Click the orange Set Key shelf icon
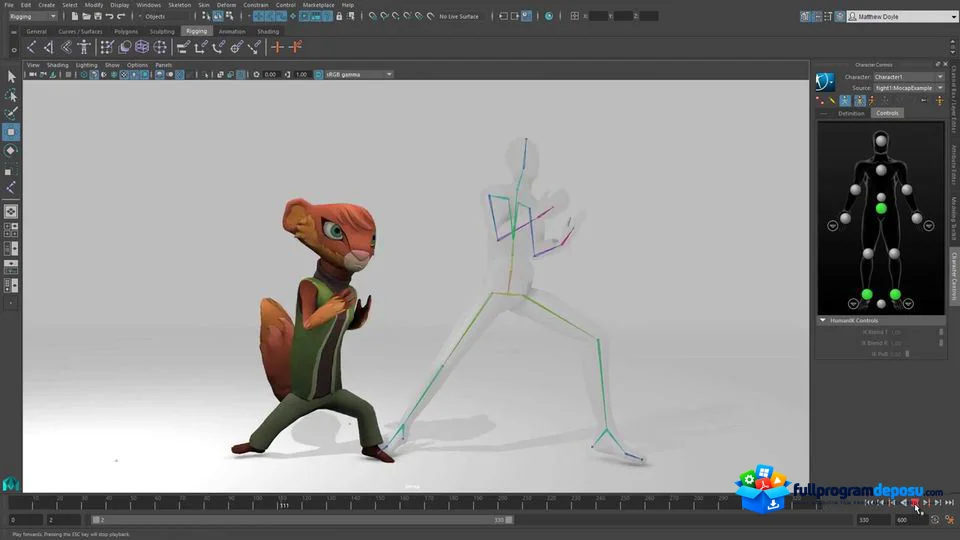This screenshot has width=960, height=540. point(277,47)
